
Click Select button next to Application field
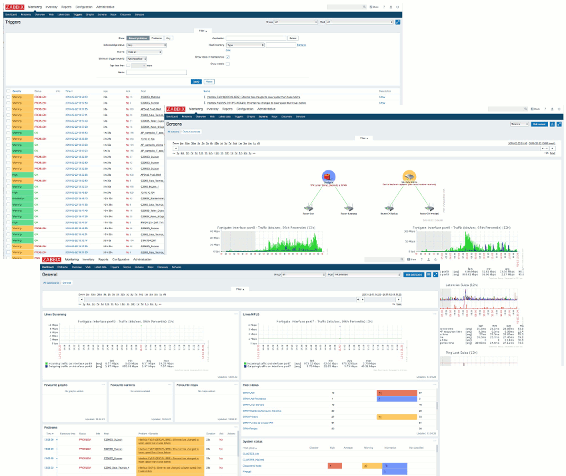click(x=293, y=38)
